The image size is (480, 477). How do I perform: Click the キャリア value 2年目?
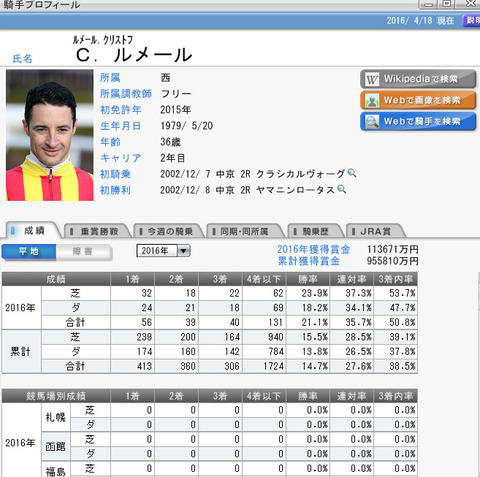[x=172, y=158]
